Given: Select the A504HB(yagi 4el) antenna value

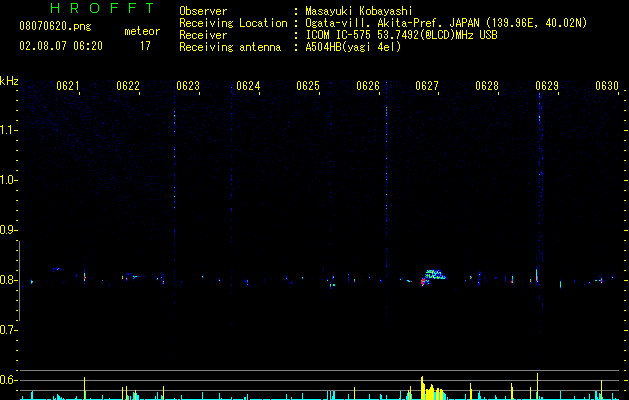Looking at the screenshot, I should click(x=353, y=47).
